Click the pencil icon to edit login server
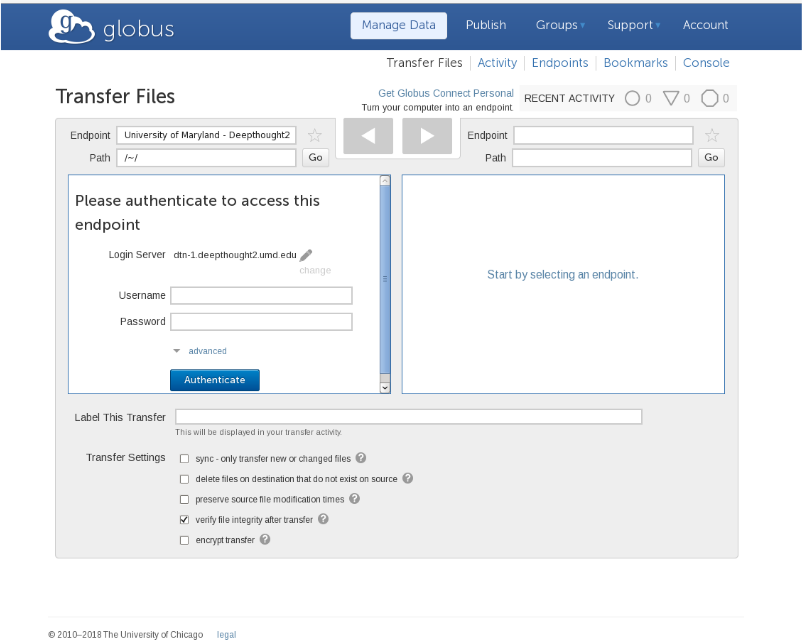 306,255
